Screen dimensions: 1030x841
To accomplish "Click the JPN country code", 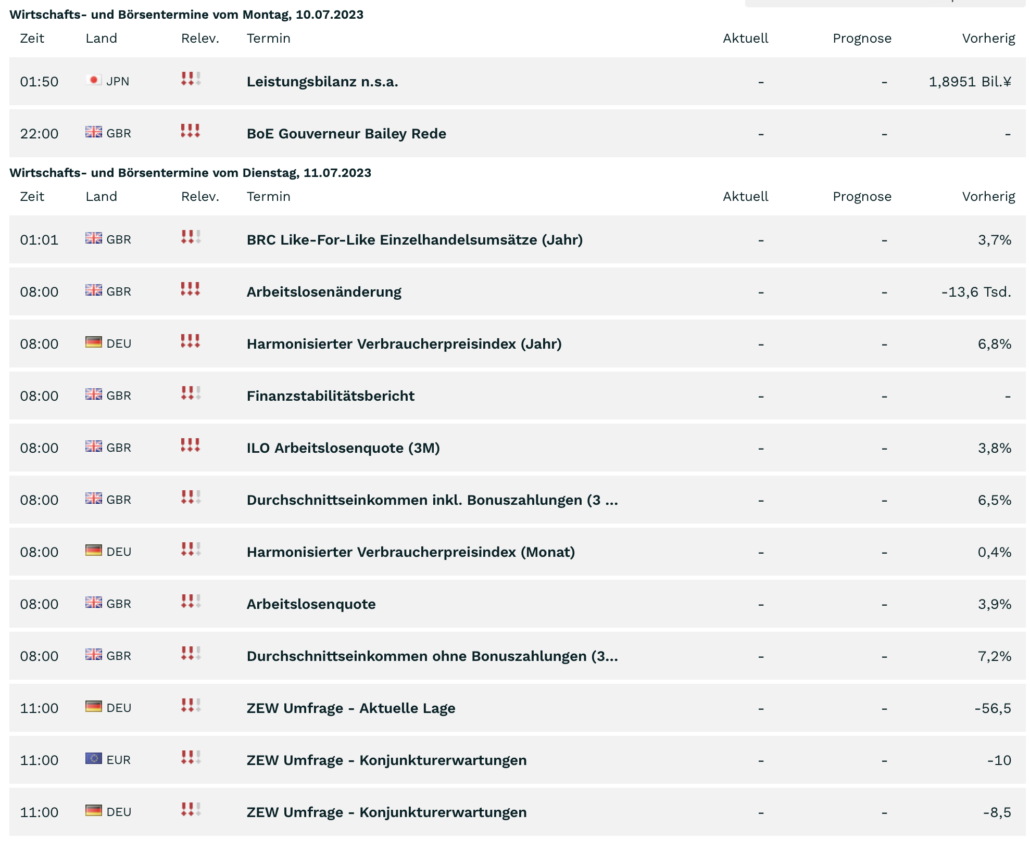I will tap(118, 81).
